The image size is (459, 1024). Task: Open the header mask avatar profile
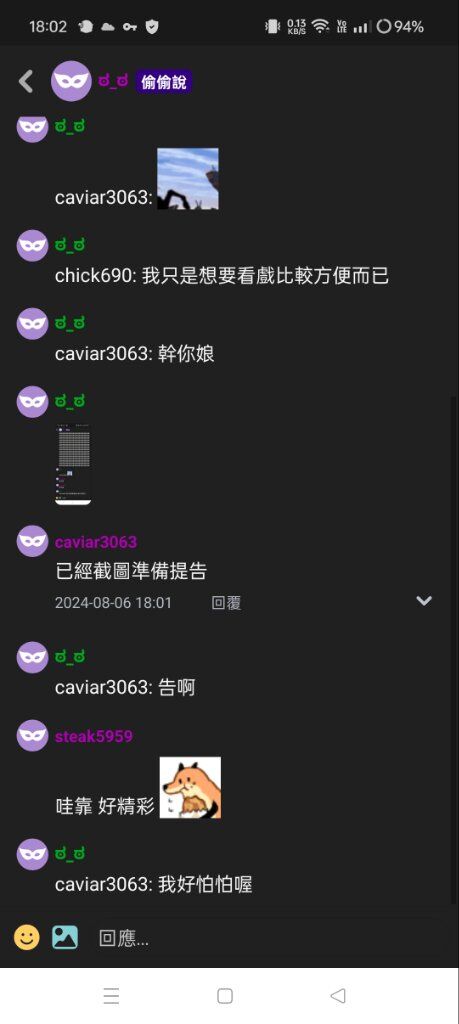point(71,81)
